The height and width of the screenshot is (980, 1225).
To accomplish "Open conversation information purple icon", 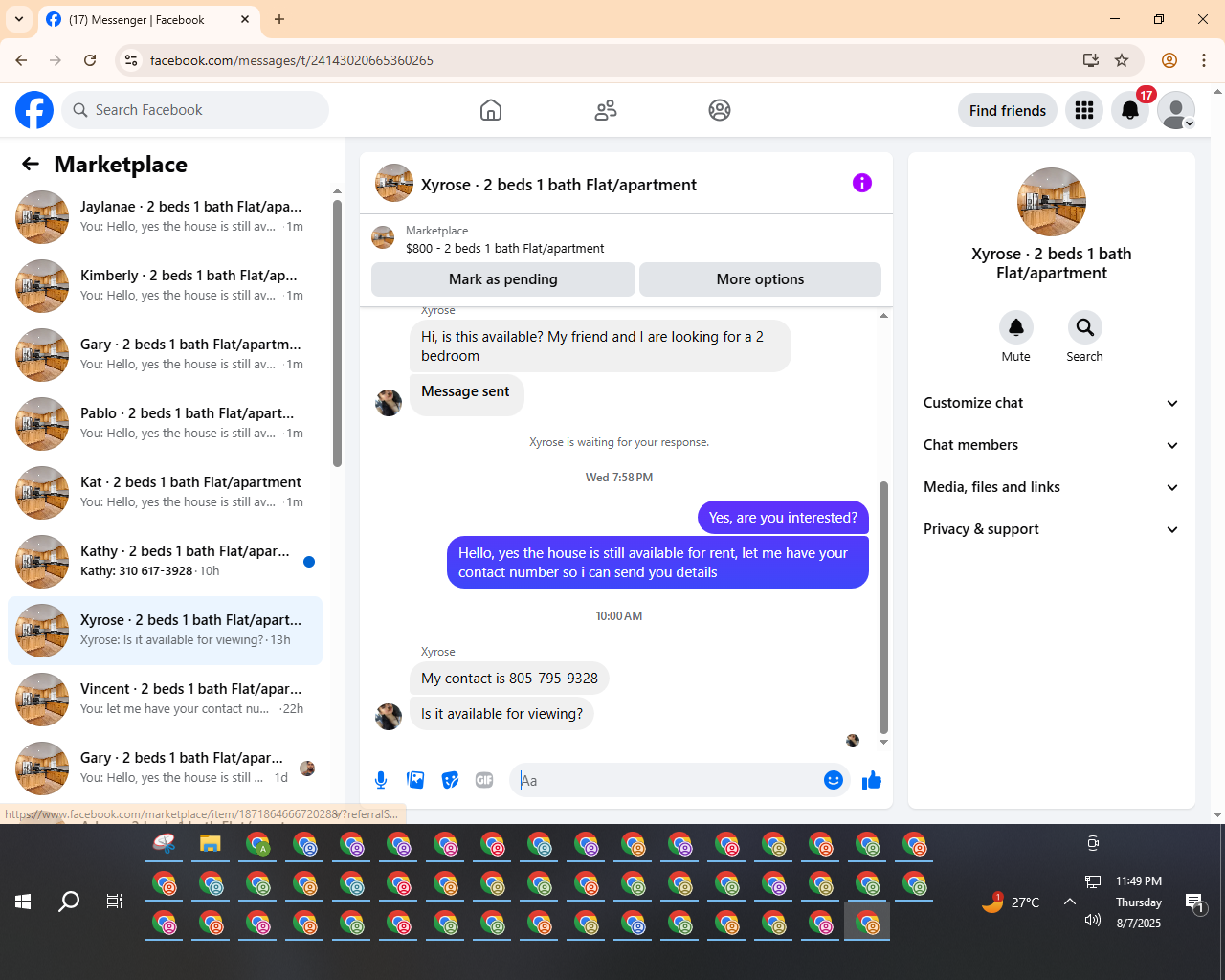I will tap(862, 183).
